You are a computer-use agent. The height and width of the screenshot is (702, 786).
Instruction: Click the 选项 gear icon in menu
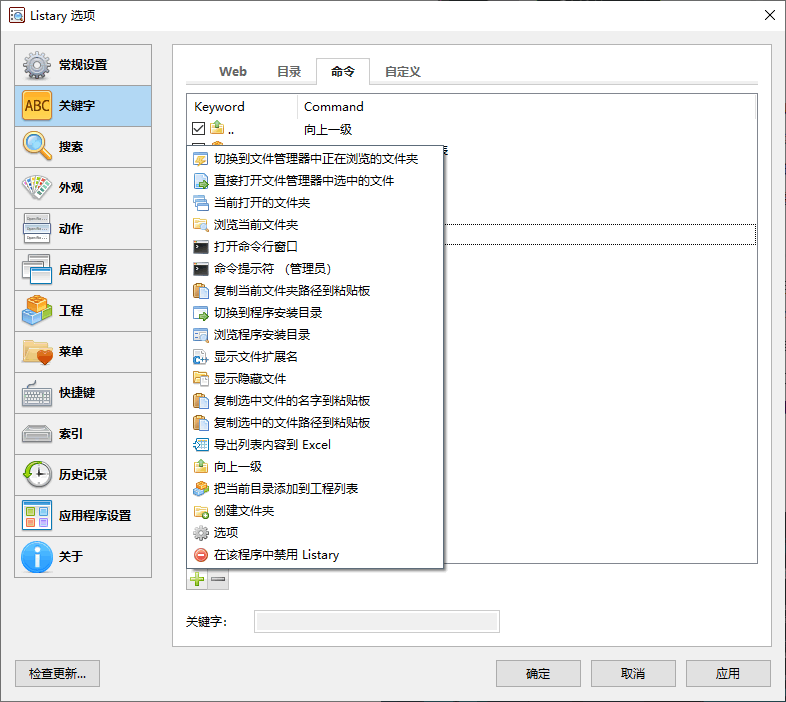click(201, 533)
